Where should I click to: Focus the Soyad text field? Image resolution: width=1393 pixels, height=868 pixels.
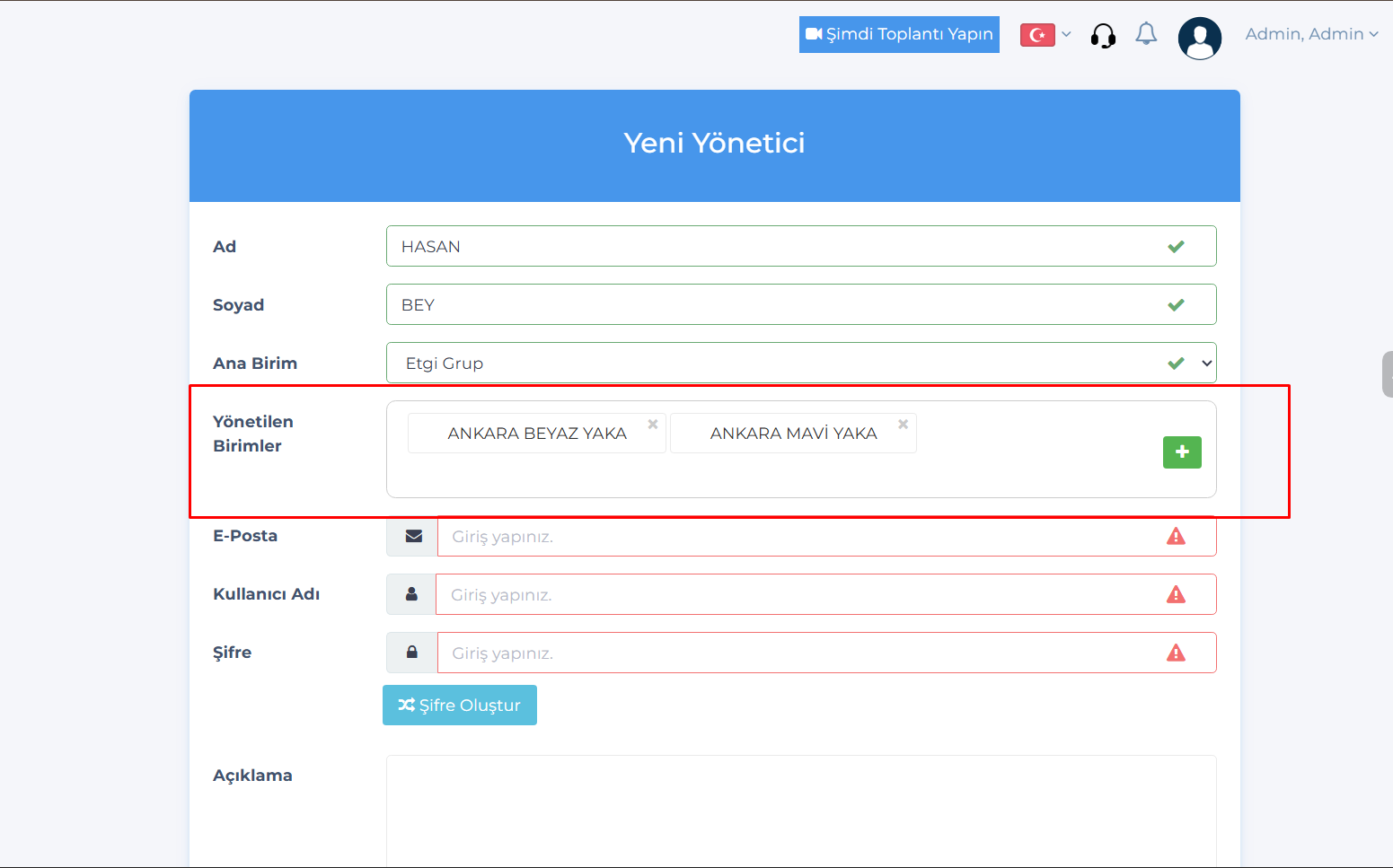pyautogui.click(x=772, y=304)
